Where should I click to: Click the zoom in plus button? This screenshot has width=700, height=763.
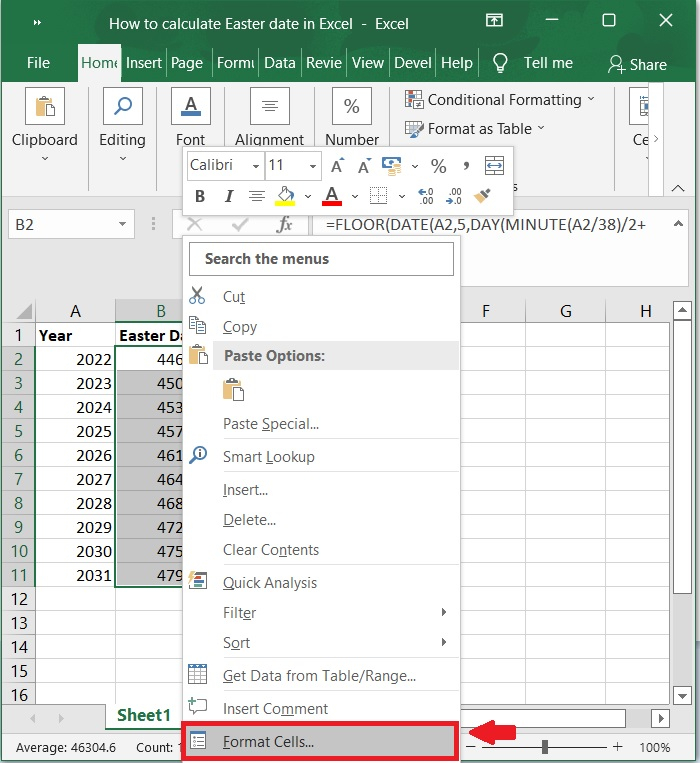tap(617, 746)
